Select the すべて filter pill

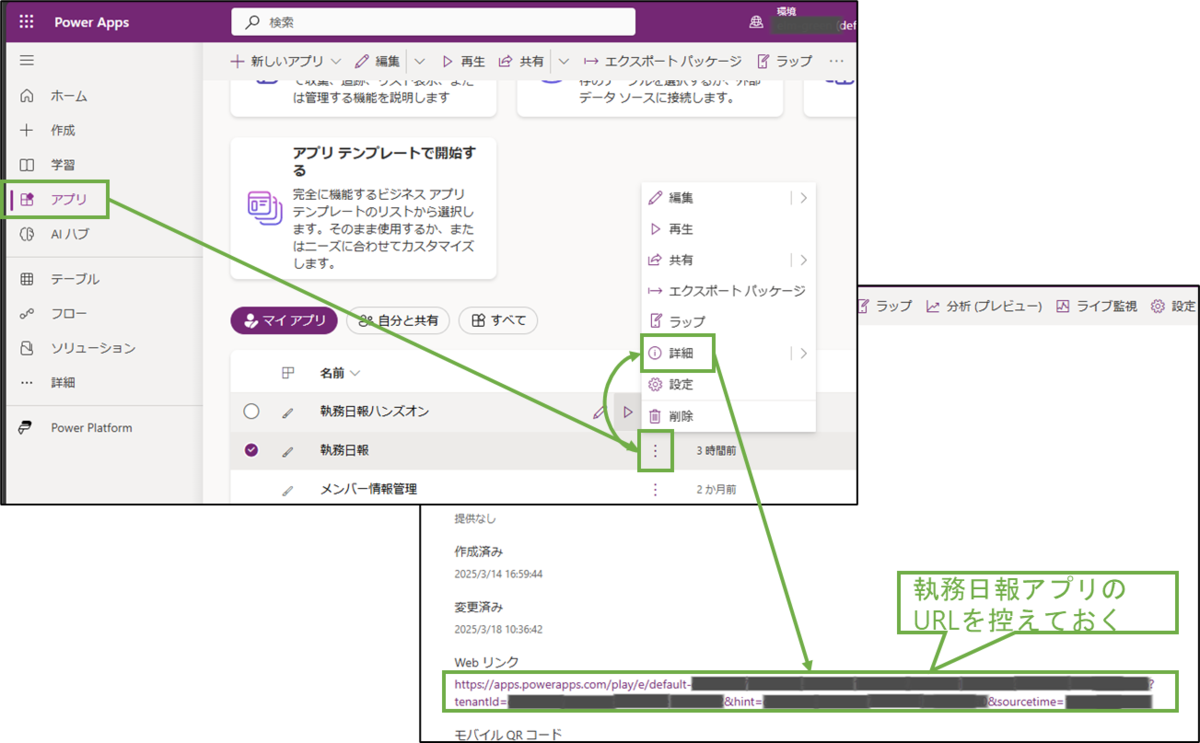(x=498, y=320)
